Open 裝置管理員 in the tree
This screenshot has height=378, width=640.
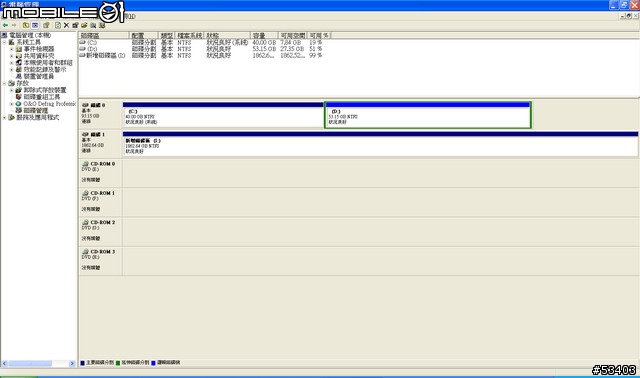[39, 76]
